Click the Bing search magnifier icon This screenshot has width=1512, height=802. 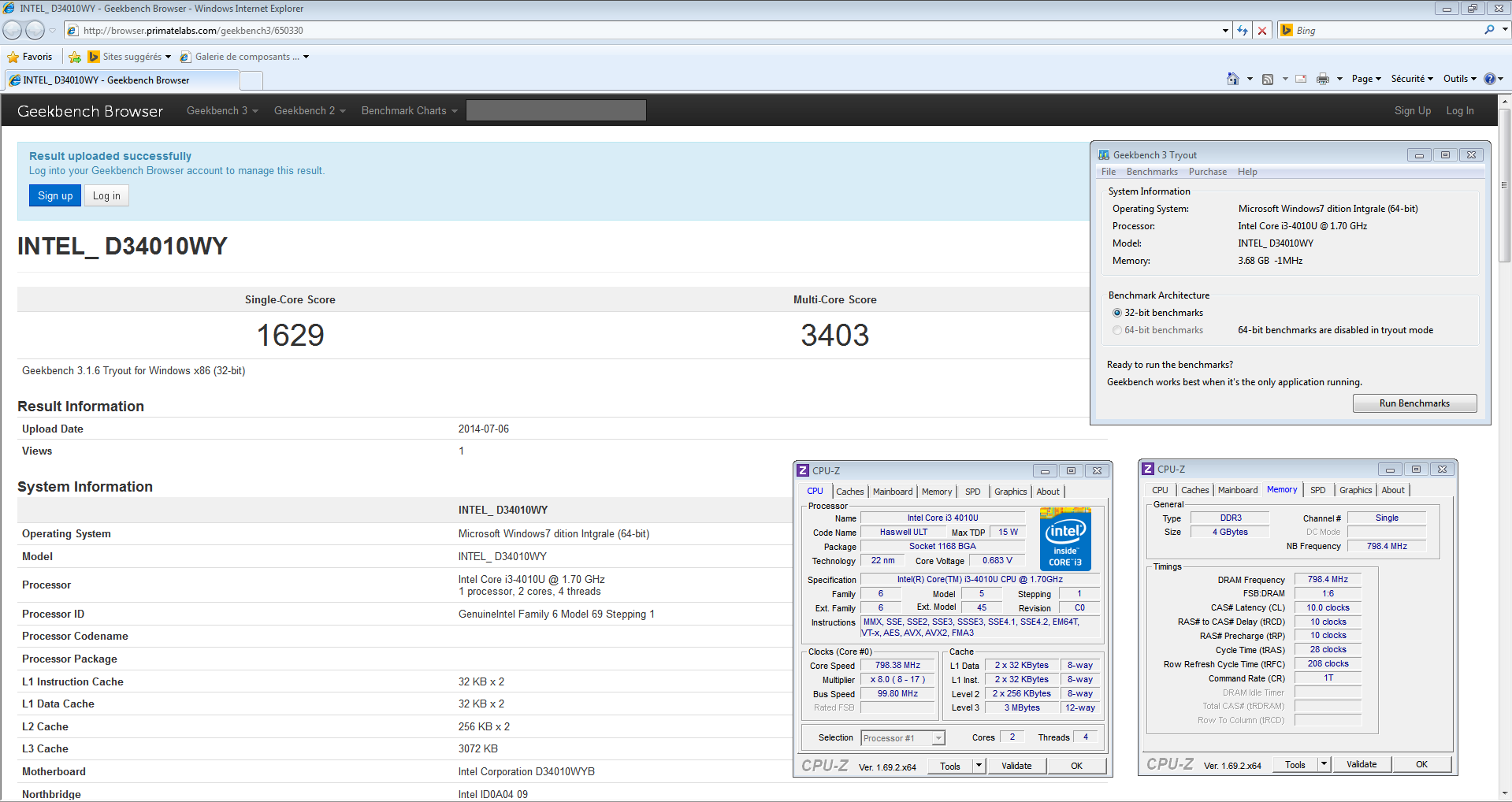coord(1489,30)
